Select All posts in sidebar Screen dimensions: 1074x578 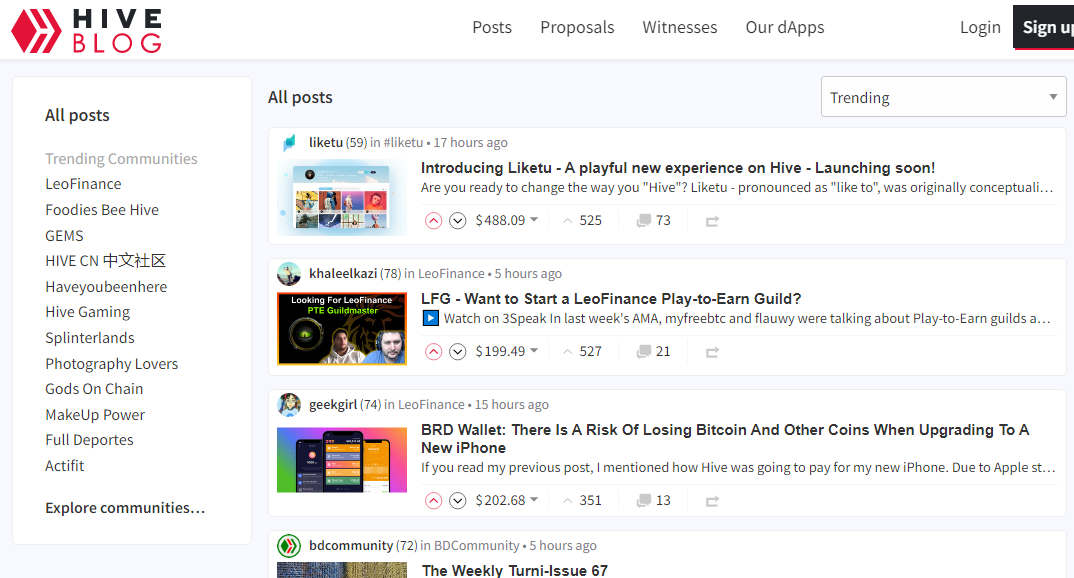click(x=77, y=115)
